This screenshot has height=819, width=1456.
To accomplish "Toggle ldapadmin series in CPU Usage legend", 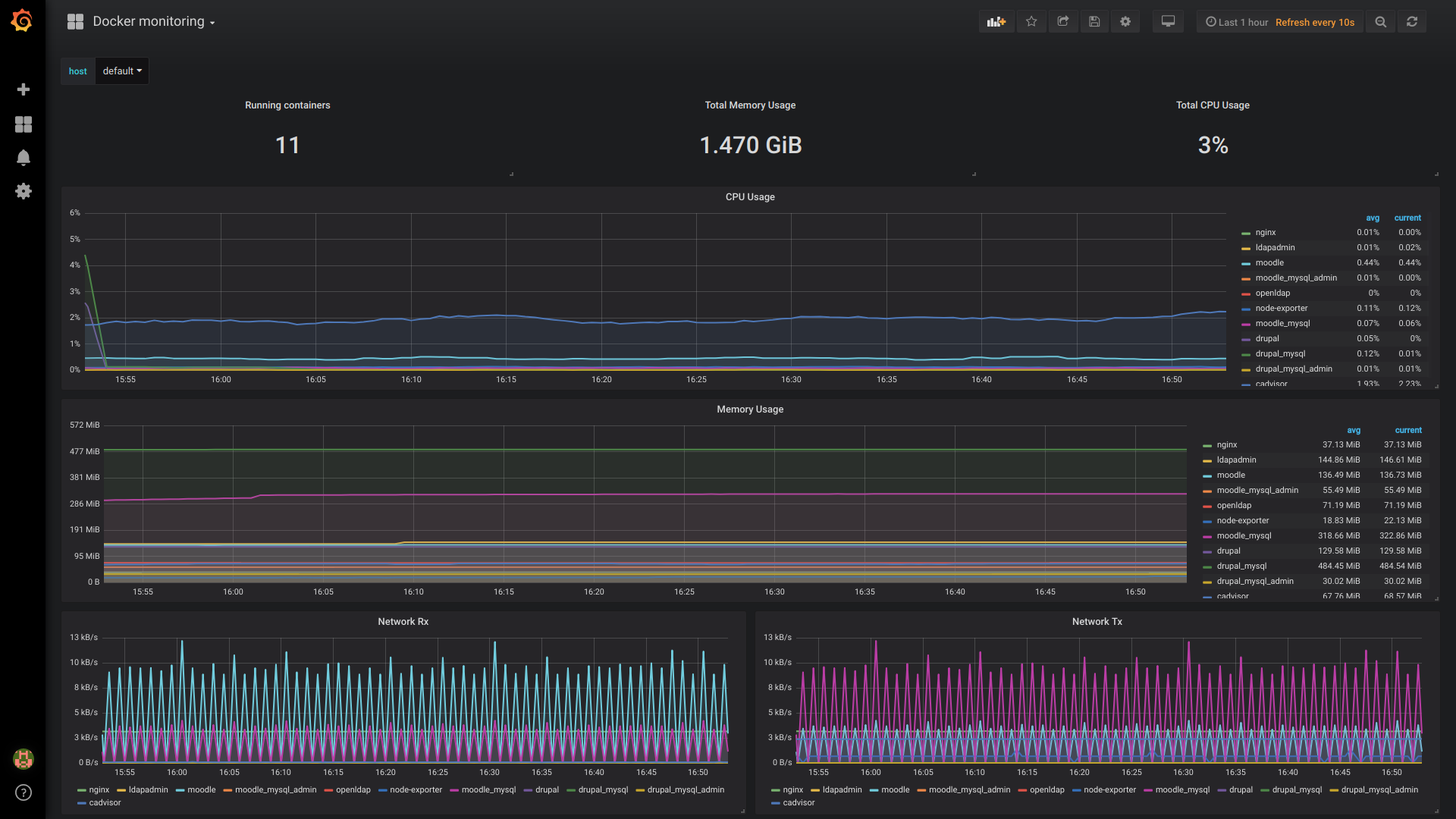I will (1275, 248).
